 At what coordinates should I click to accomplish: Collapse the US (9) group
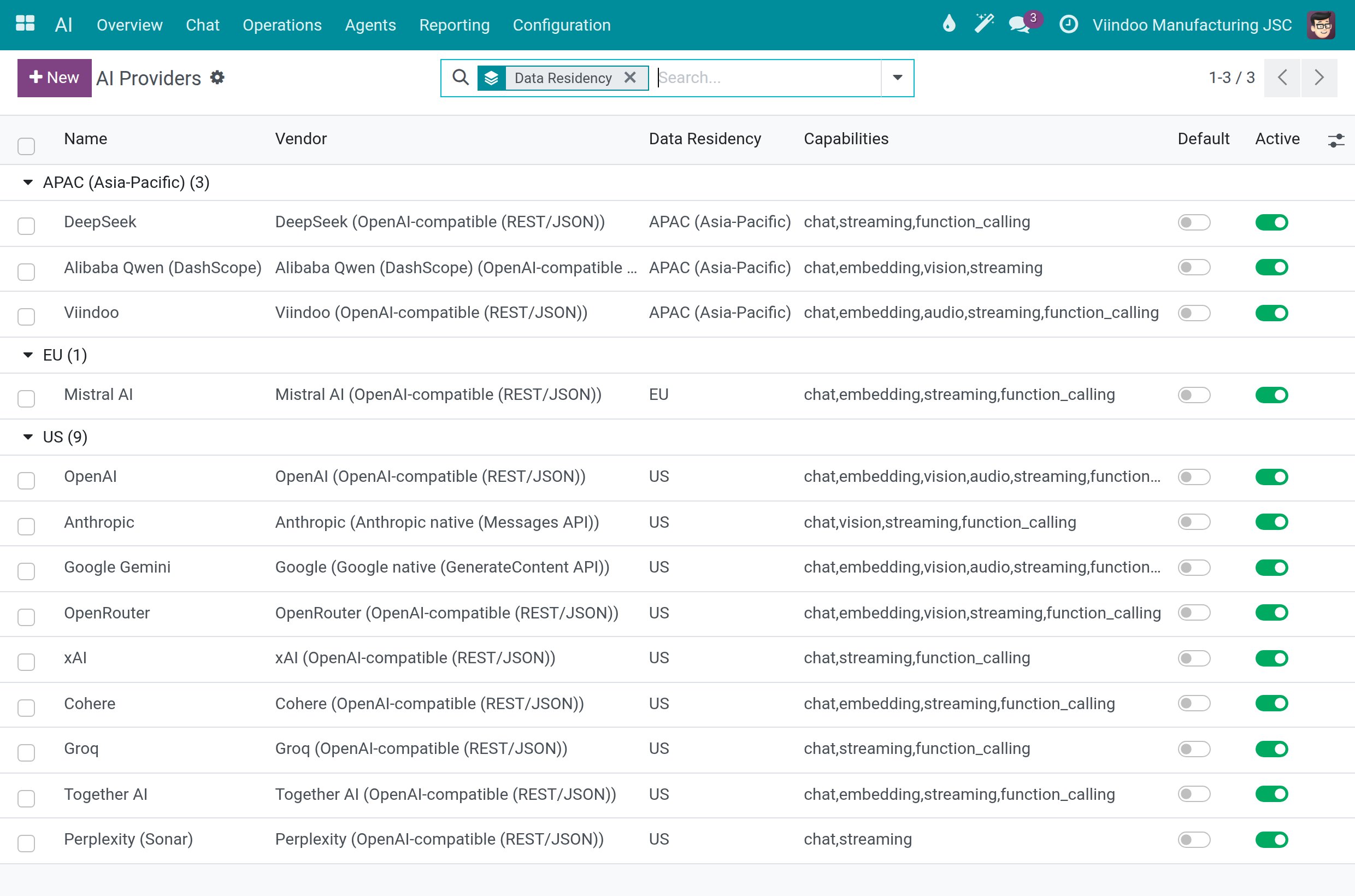(28, 437)
